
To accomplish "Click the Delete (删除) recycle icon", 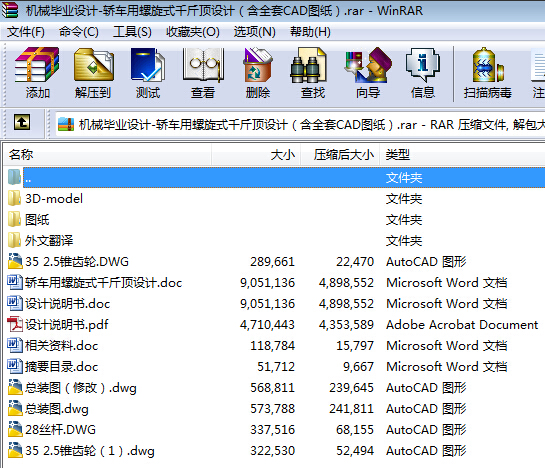I will pyautogui.click(x=258, y=65).
